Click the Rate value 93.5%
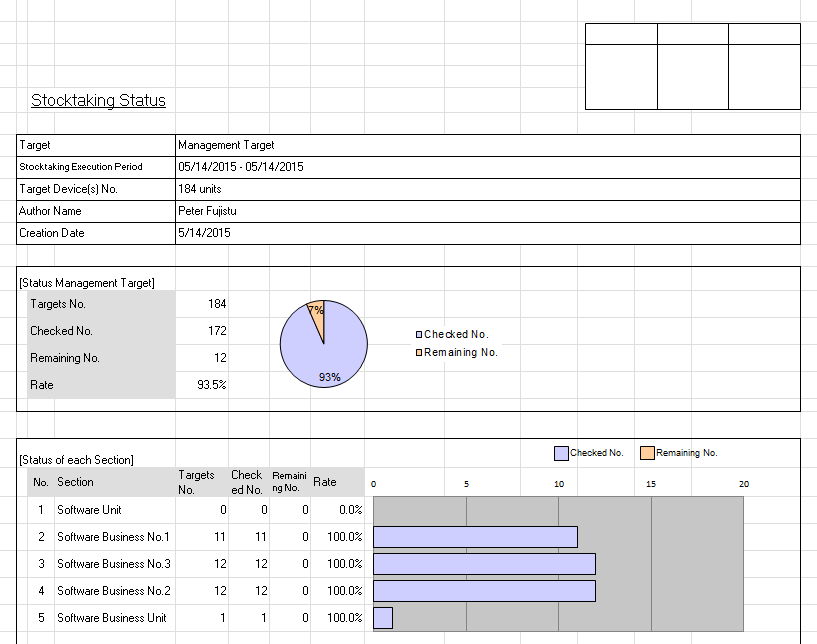The height and width of the screenshot is (644, 817). 212,385
